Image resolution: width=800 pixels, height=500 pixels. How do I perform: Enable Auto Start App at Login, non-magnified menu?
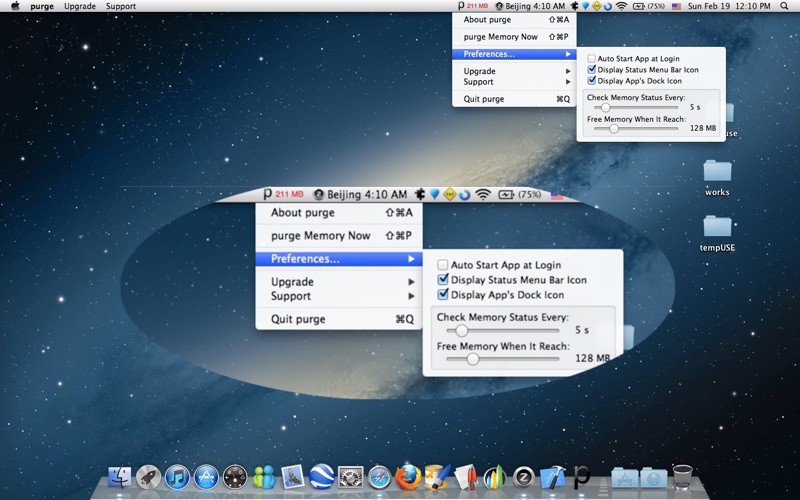tap(591, 59)
